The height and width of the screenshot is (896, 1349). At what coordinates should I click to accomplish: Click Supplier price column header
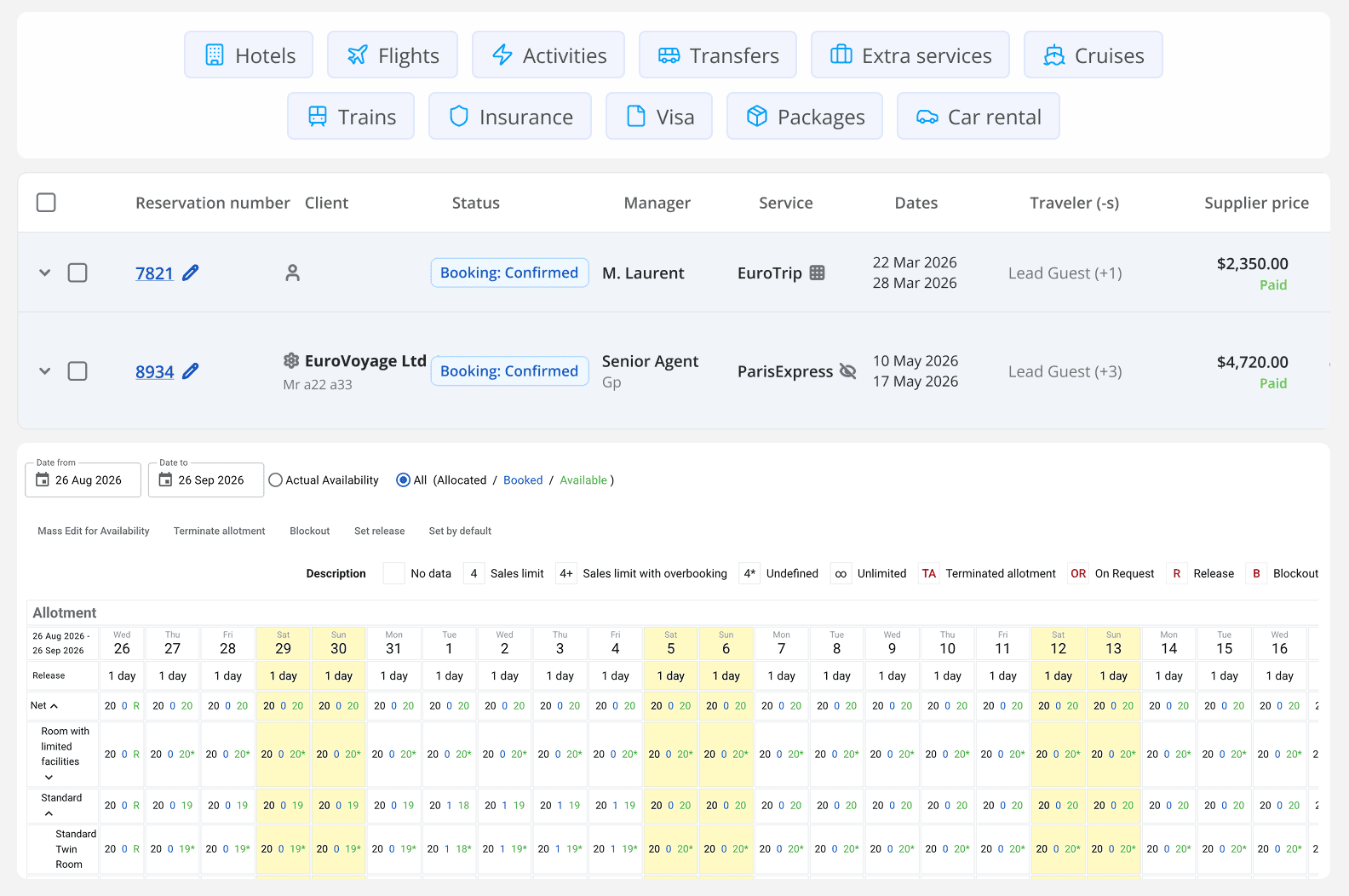point(1256,203)
